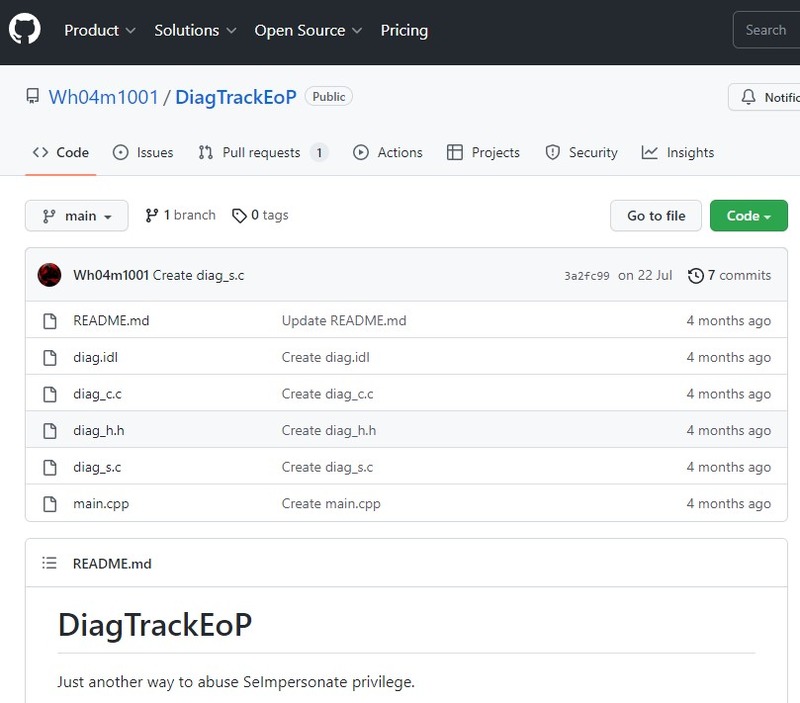Click the branch icon beside 1 branch
This screenshot has height=703, width=800.
(152, 215)
